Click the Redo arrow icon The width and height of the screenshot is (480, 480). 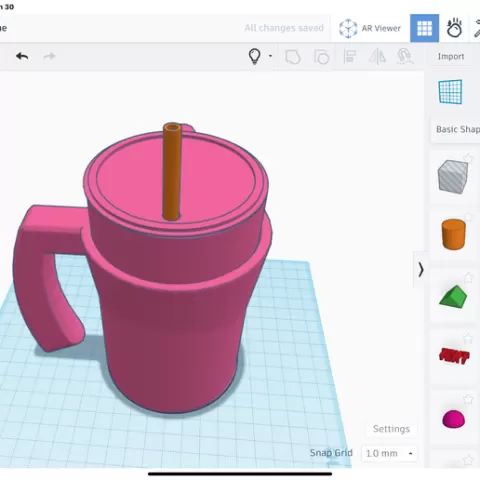tap(49, 56)
